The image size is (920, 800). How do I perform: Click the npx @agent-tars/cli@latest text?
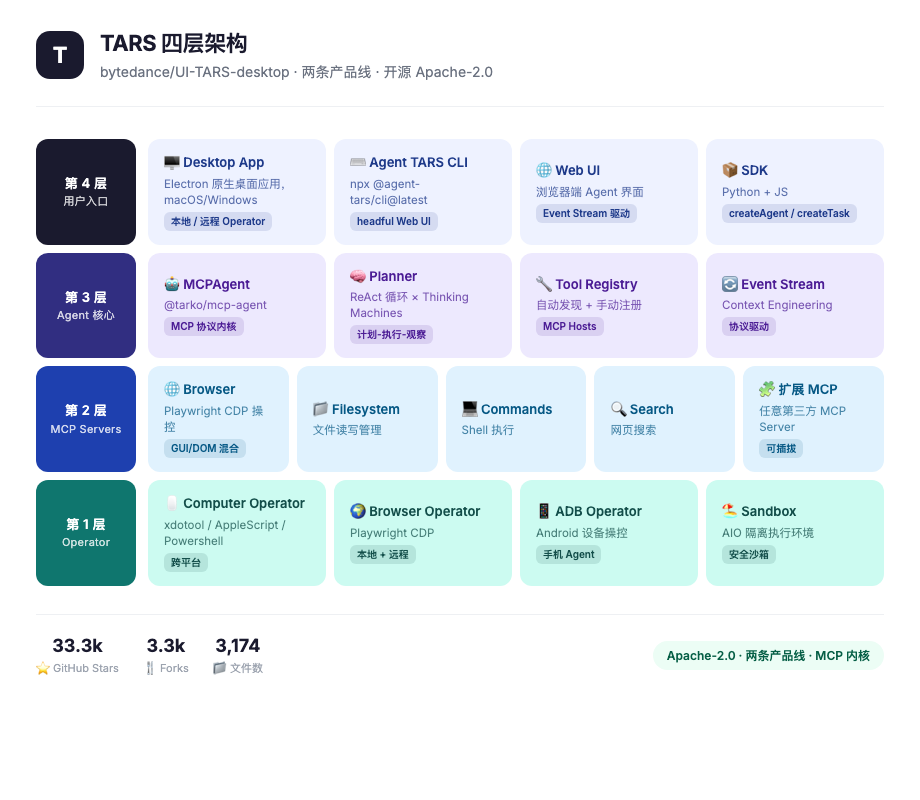pyautogui.click(x=389, y=193)
